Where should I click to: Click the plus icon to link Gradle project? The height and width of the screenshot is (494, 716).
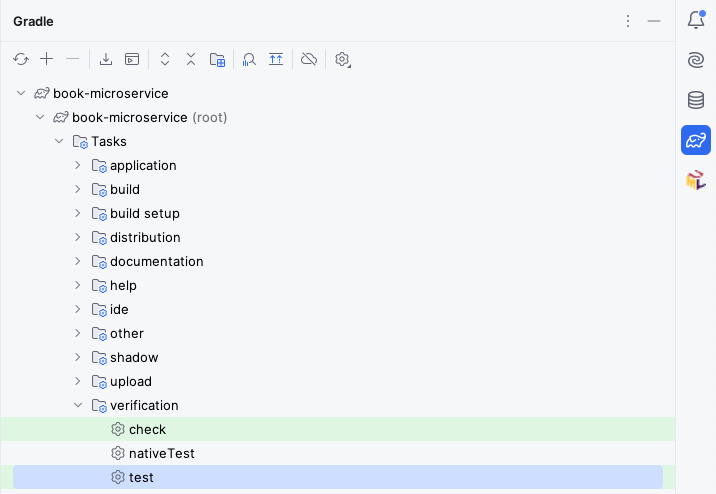pyautogui.click(x=47, y=59)
